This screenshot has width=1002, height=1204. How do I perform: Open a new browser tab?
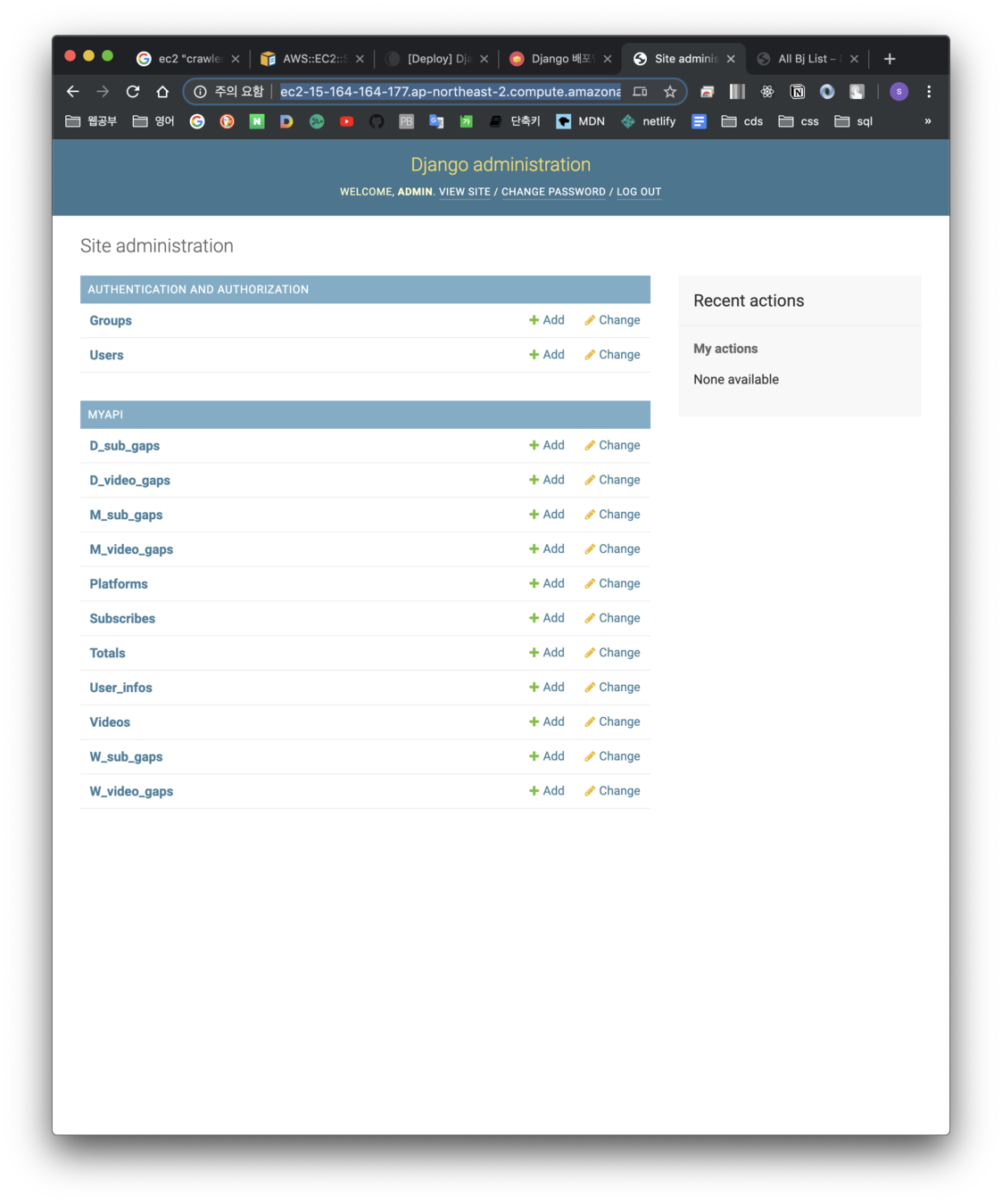[x=890, y=59]
